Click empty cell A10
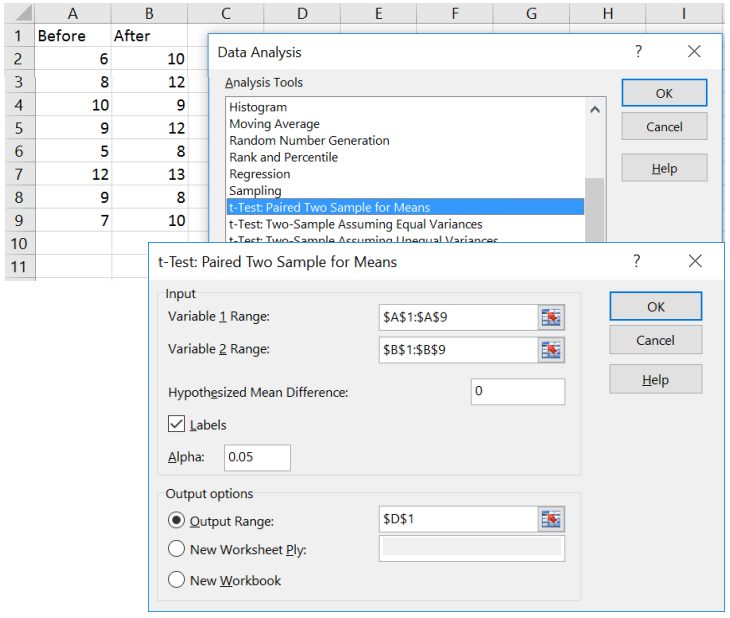Screen dimensions: 730x618 pyautogui.click(x=73, y=243)
